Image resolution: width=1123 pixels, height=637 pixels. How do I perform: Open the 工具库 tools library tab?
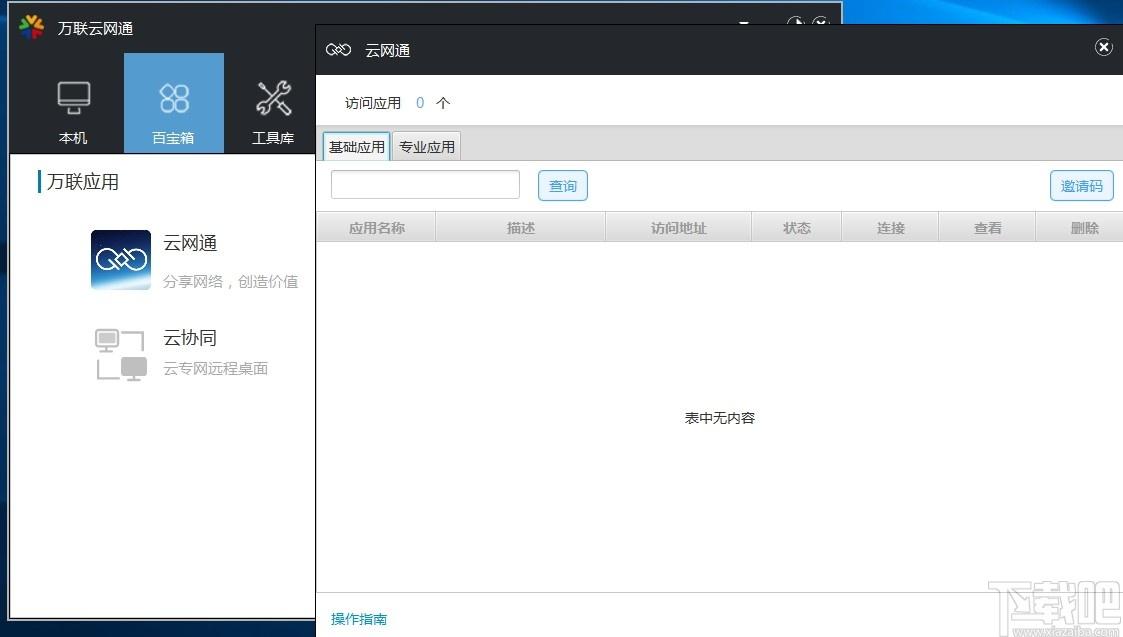tap(273, 102)
